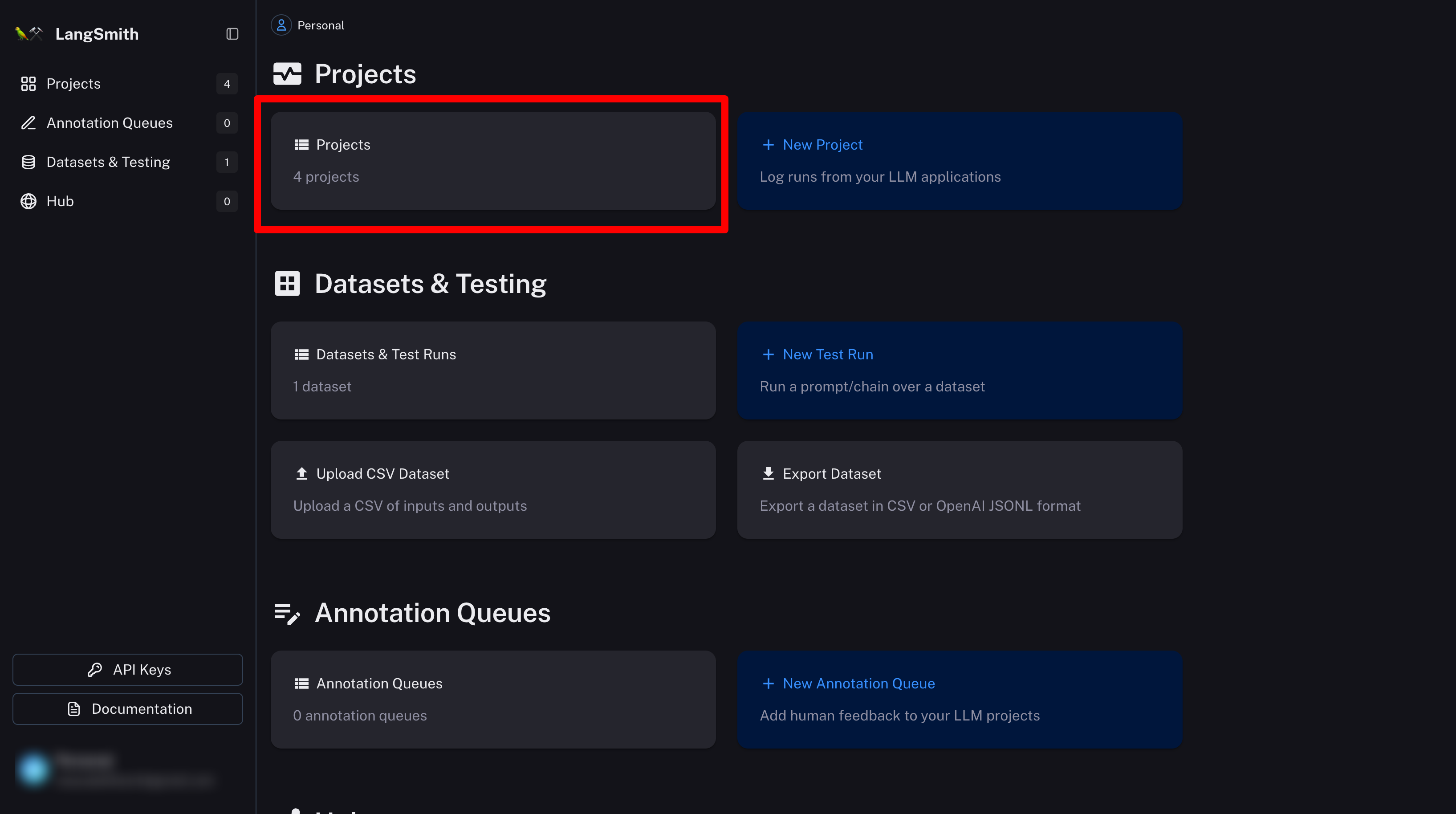Image resolution: width=1456 pixels, height=814 pixels.
Task: Click the Personal workspace label
Action: [321, 25]
